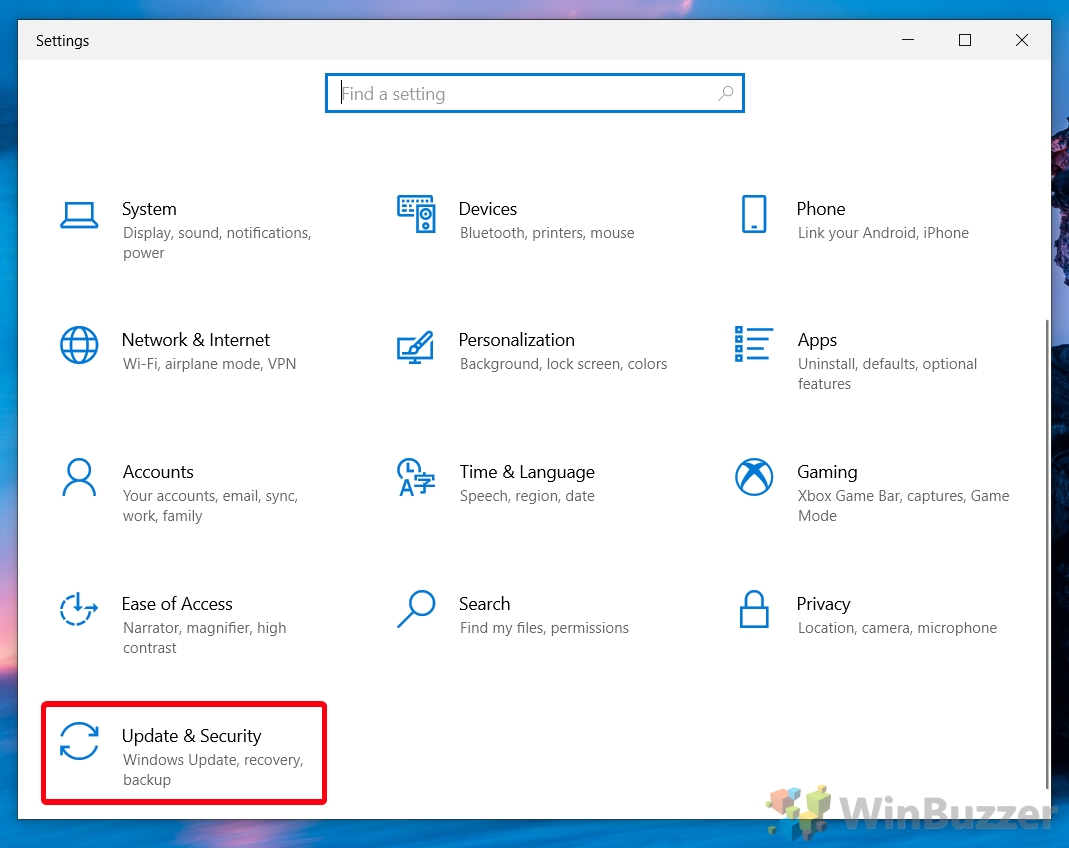Open Search settings via the magnifier icon
This screenshot has width=1069, height=848.
416,610
